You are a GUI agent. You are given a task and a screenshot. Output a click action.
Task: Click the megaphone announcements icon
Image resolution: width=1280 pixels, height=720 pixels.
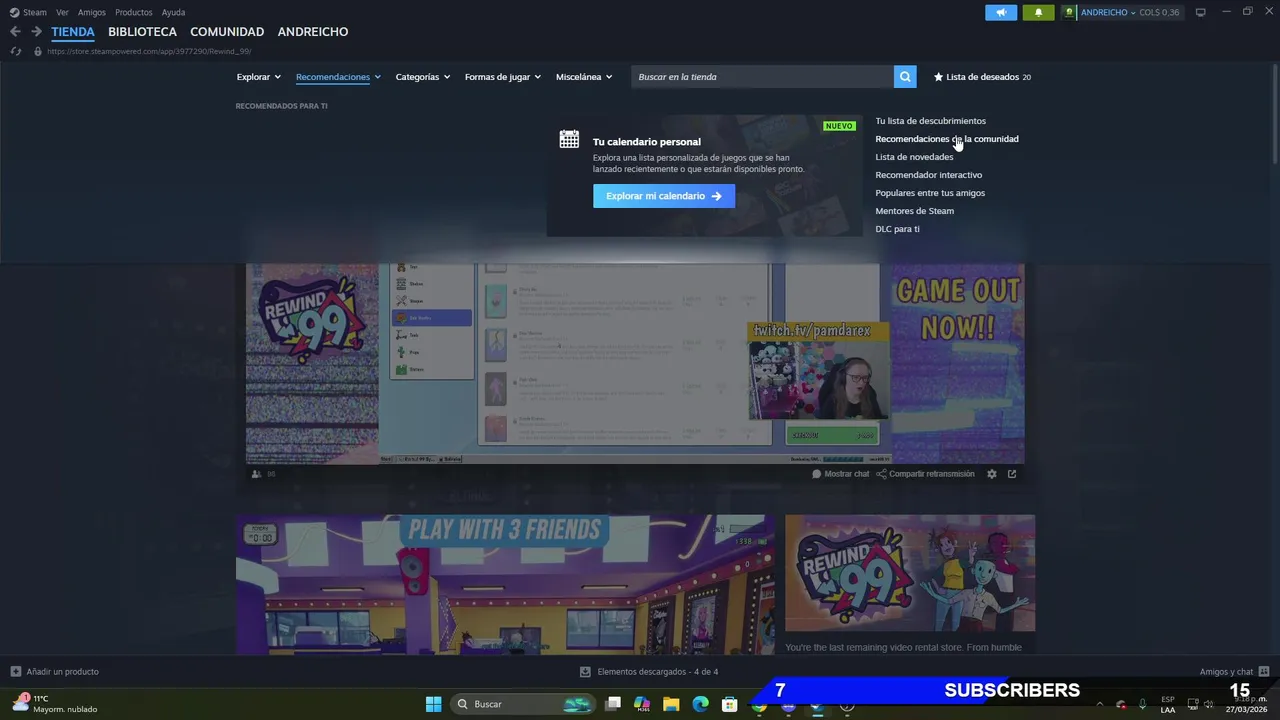pyautogui.click(x=1001, y=12)
